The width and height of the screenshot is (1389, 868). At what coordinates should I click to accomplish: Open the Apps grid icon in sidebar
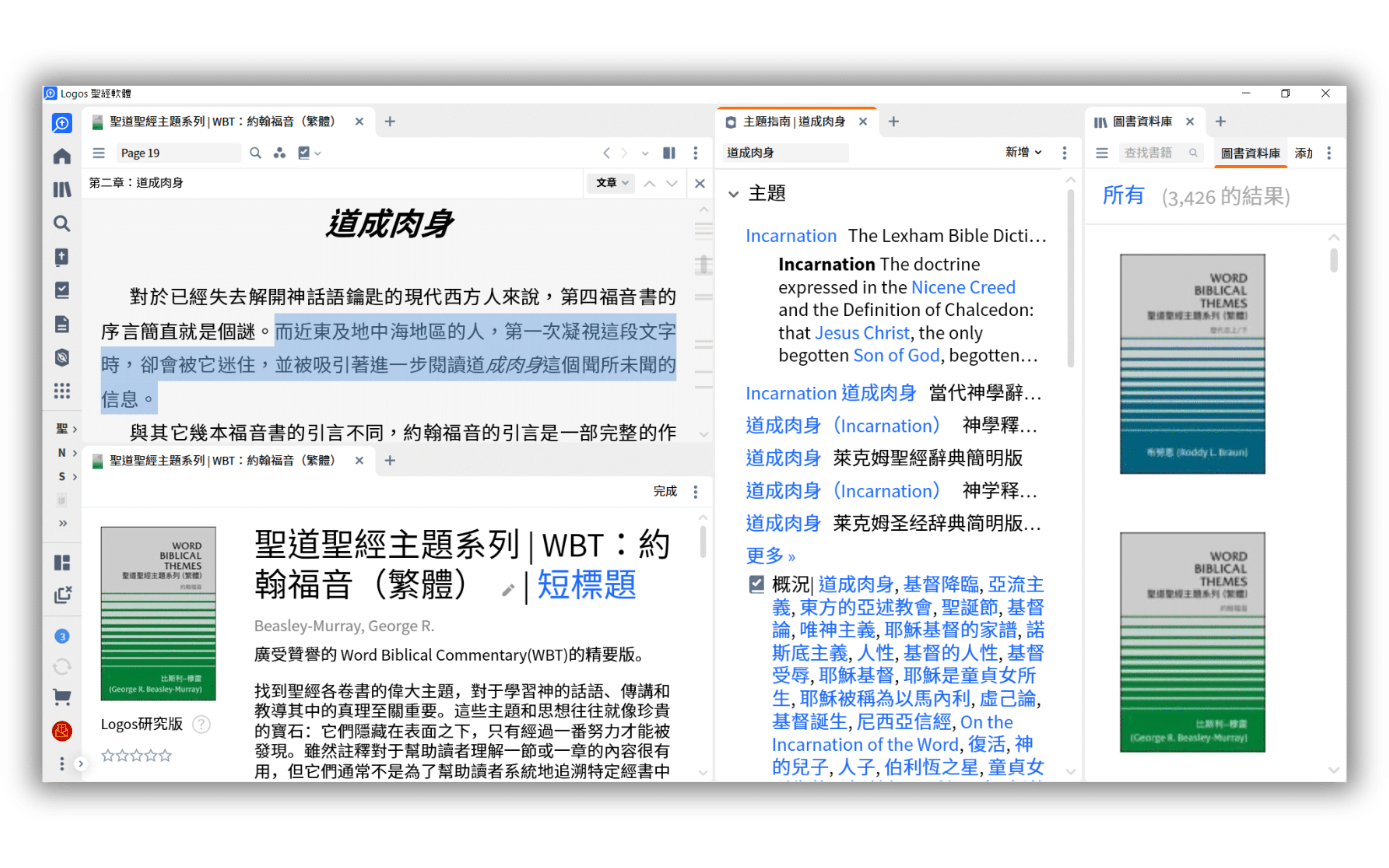tap(62, 391)
